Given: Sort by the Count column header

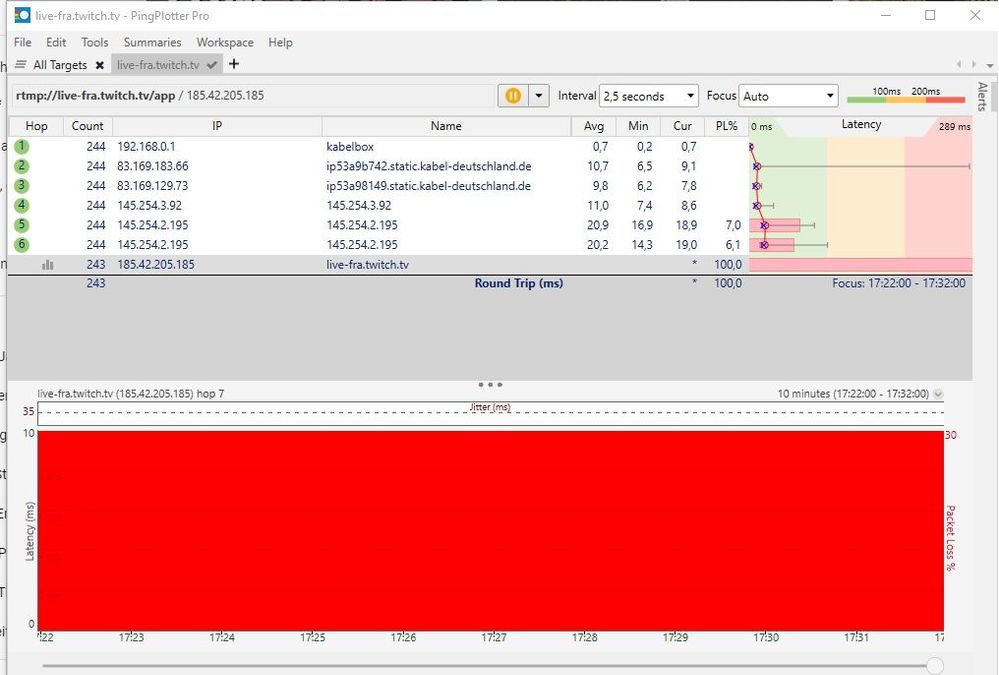Looking at the screenshot, I should click(88, 126).
